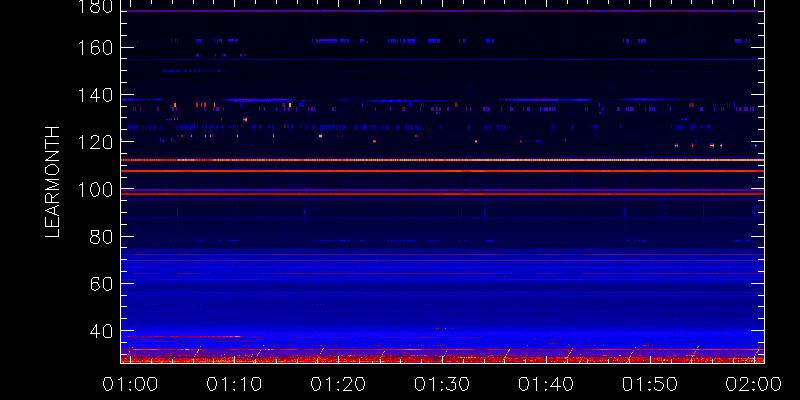The width and height of the screenshot is (800, 400).
Task: Click the 02:00 time axis label
Action: pyautogui.click(x=754, y=384)
